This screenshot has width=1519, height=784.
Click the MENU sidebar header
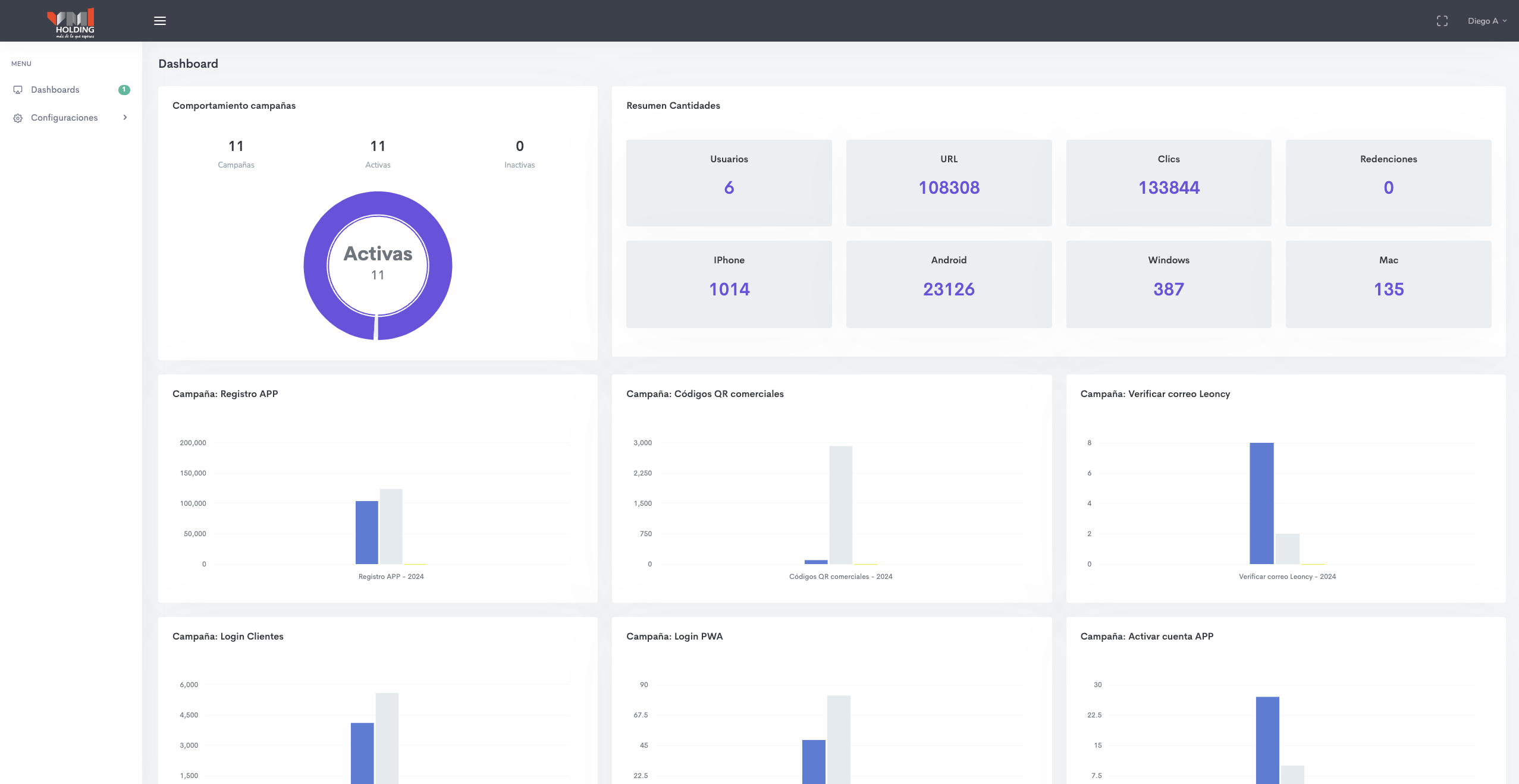coord(21,64)
